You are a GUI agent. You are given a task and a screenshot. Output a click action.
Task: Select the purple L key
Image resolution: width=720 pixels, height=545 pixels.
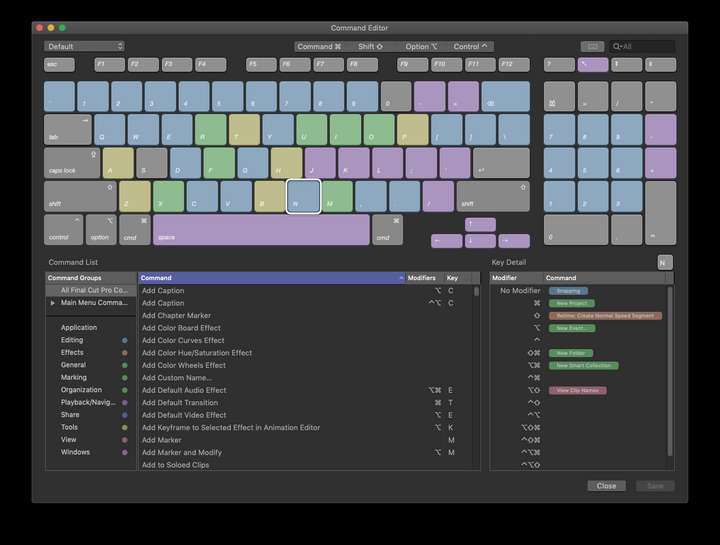(388, 163)
